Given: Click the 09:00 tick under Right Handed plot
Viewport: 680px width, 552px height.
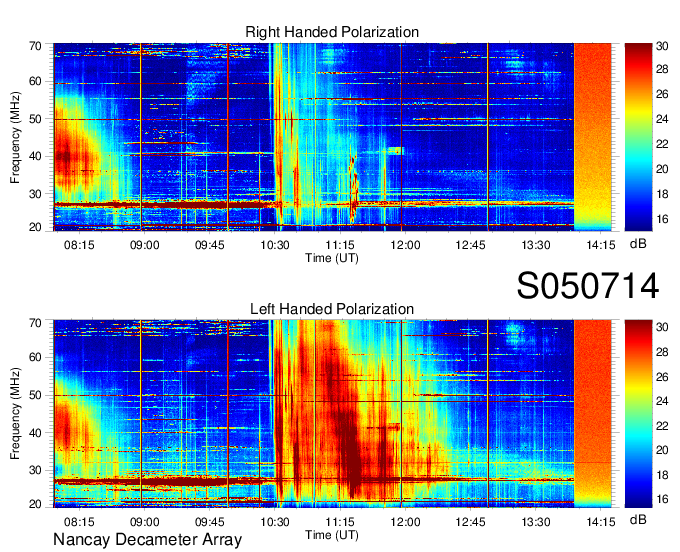Looking at the screenshot, I should [x=144, y=245].
